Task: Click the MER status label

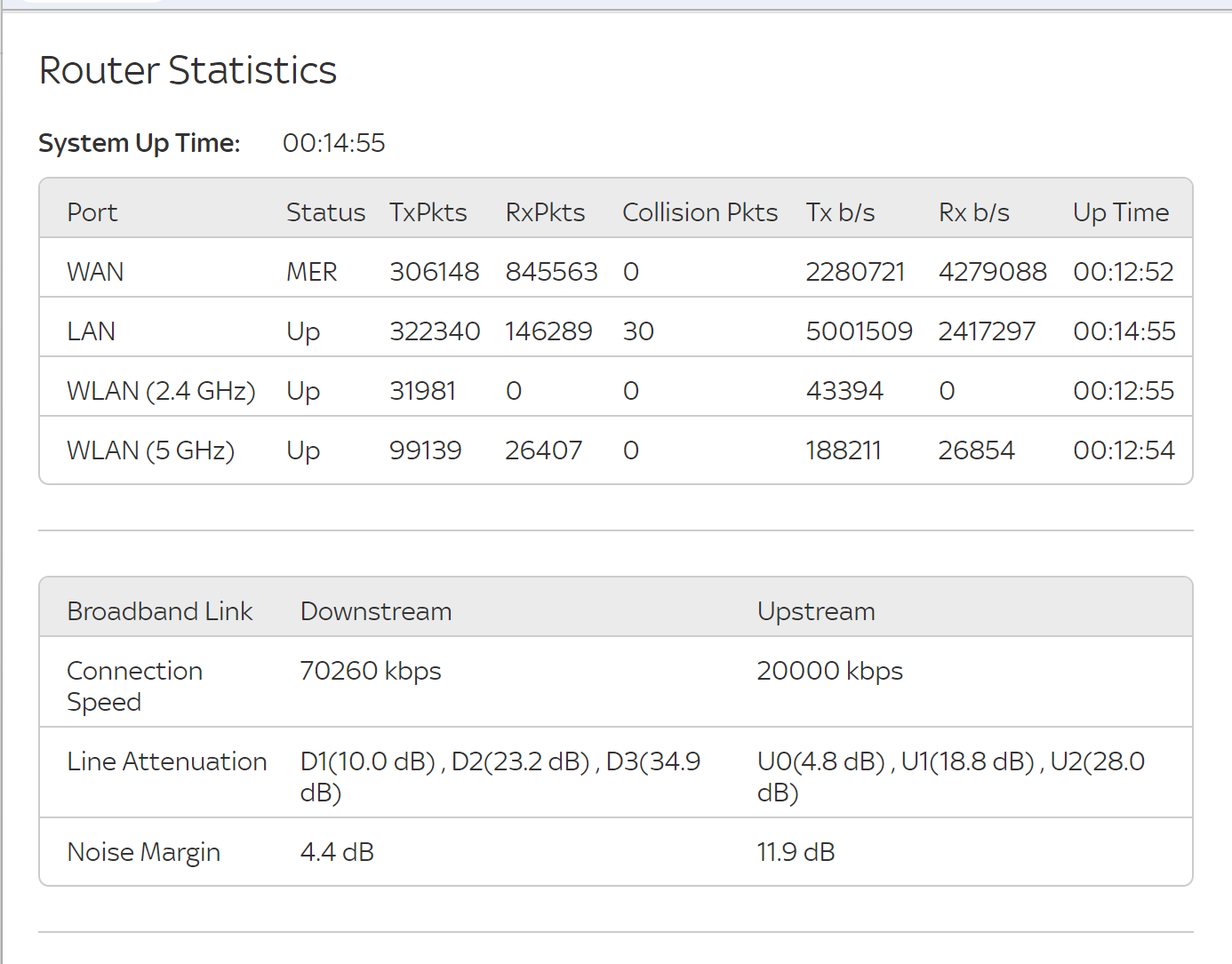Action: [312, 271]
